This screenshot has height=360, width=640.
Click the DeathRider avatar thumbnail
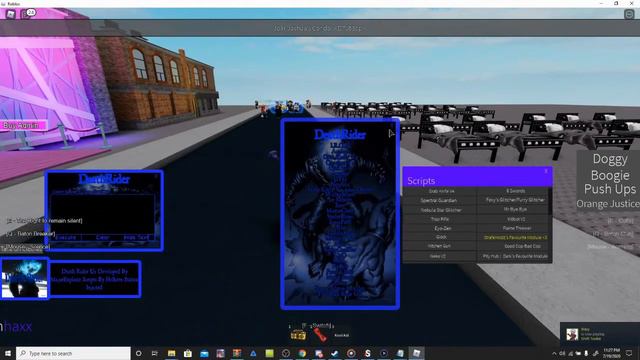click(24, 278)
